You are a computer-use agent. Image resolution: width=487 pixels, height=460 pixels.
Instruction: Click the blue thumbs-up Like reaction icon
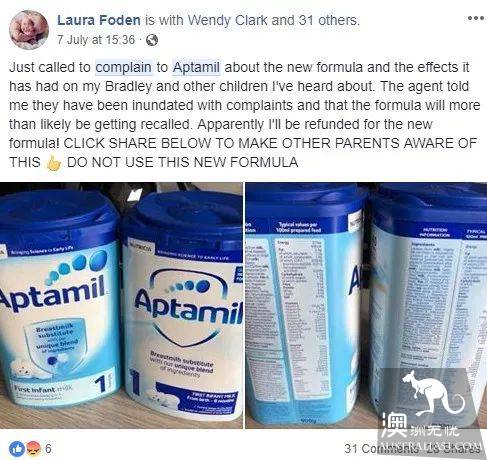tap(17, 448)
